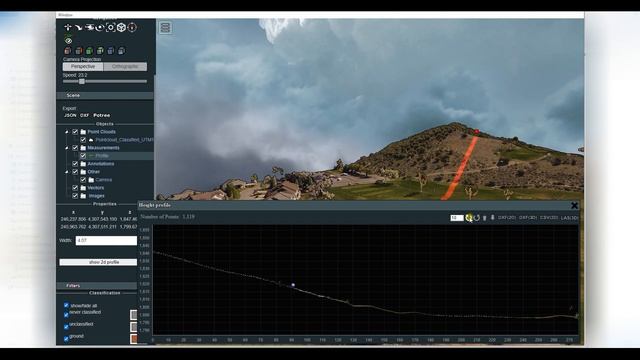The height and width of the screenshot is (360, 640).
Task: Click the yellow rotate-left icon in Height profile
Action: pos(469,218)
